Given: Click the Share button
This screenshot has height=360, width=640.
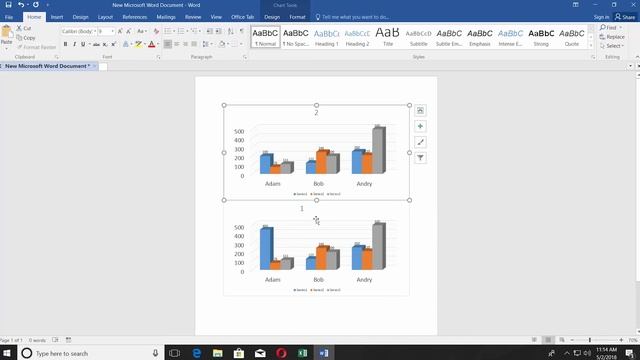Looking at the screenshot, I should 625,17.
